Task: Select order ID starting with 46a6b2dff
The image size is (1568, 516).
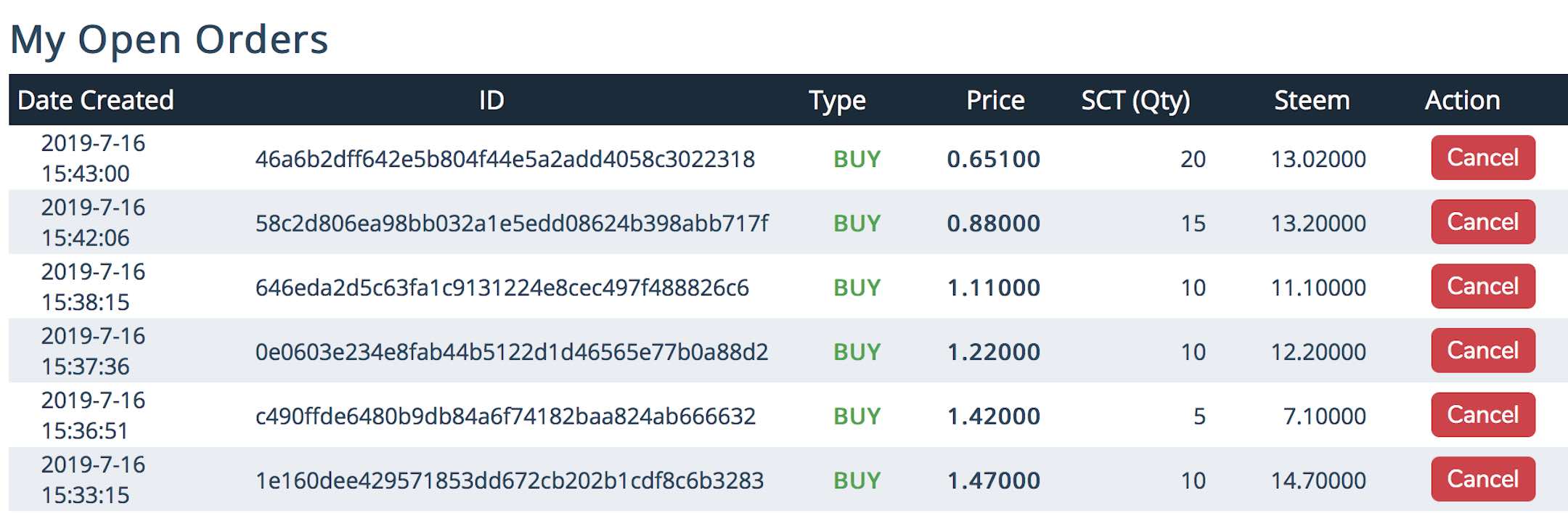Action: click(x=505, y=159)
